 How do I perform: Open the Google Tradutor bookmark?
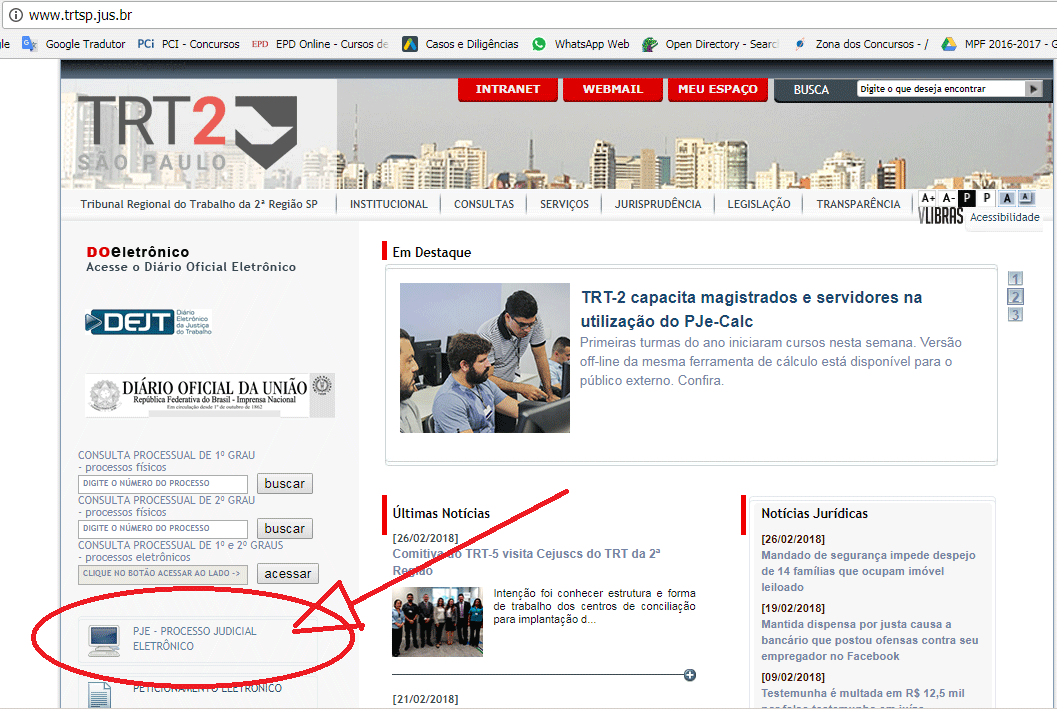pyautogui.click(x=74, y=44)
